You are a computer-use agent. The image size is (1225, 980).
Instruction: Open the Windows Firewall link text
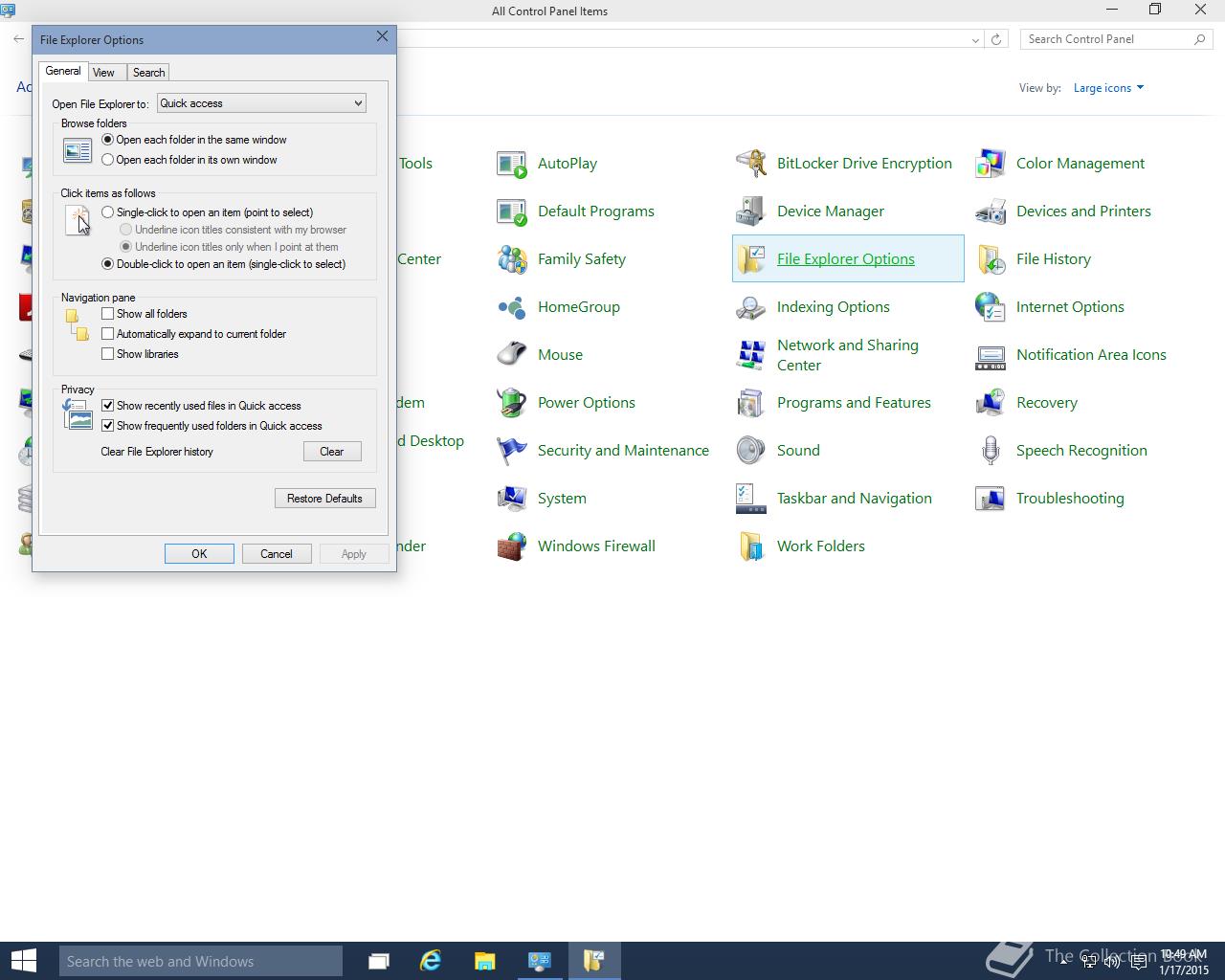tap(596, 546)
